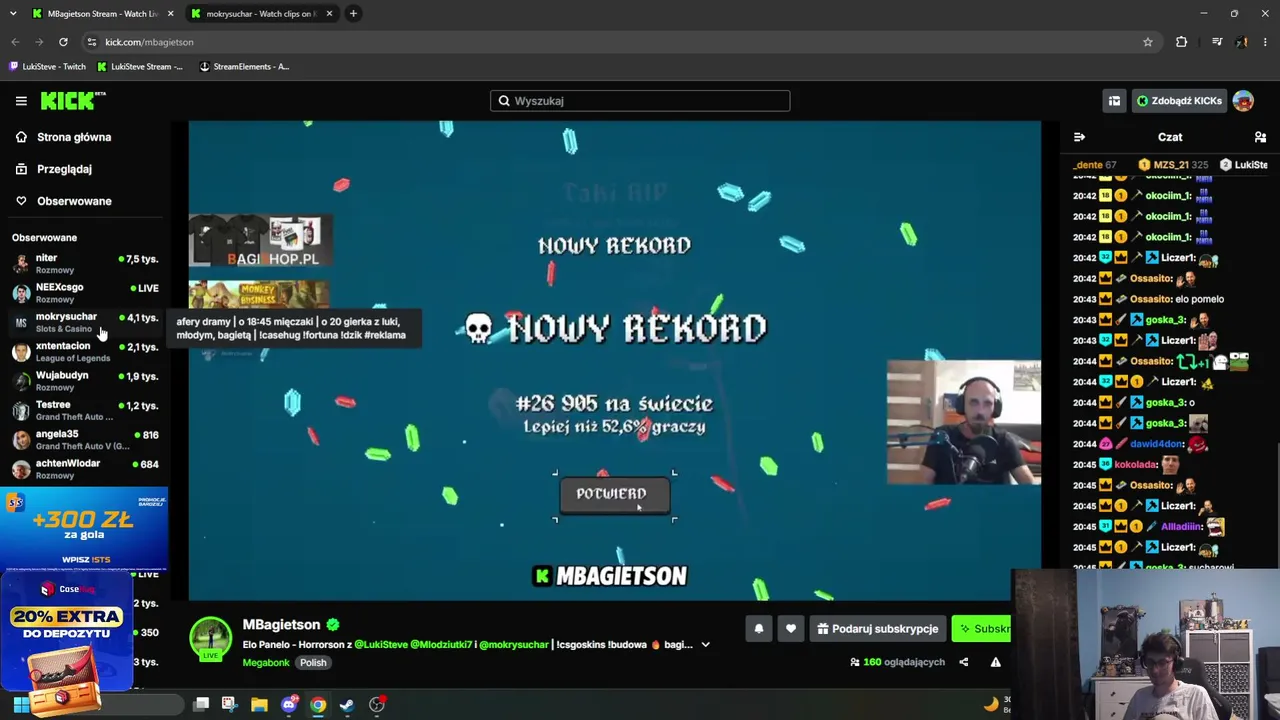The image size is (1280, 720).
Task: Open the Kick hamburger sidebar menu
Action: (x=21, y=101)
